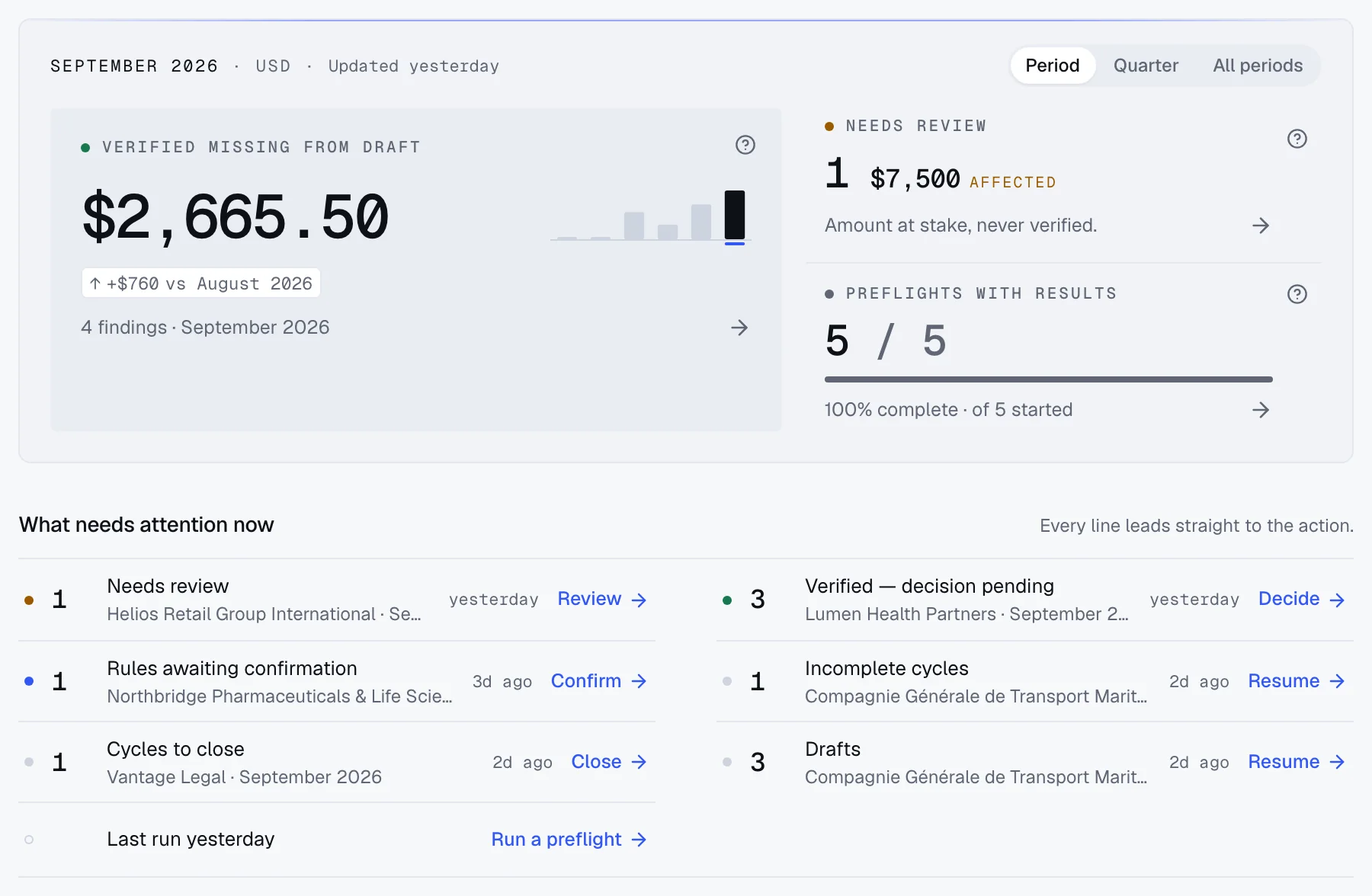Click Close for Vantage Legal cycle

click(x=609, y=762)
